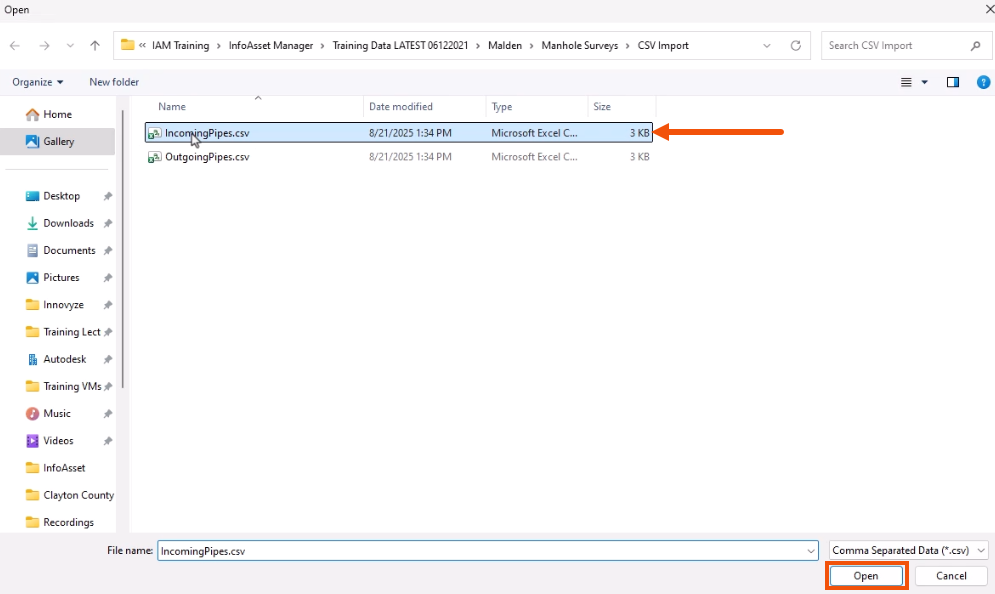995x594 pixels.
Task: Go up one folder level
Action: coord(95,45)
